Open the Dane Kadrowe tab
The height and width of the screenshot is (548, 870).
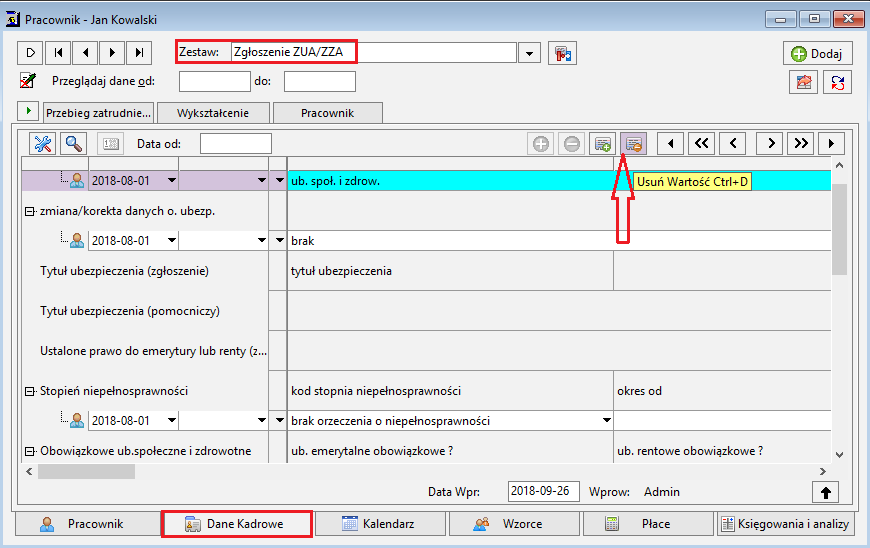[236, 524]
